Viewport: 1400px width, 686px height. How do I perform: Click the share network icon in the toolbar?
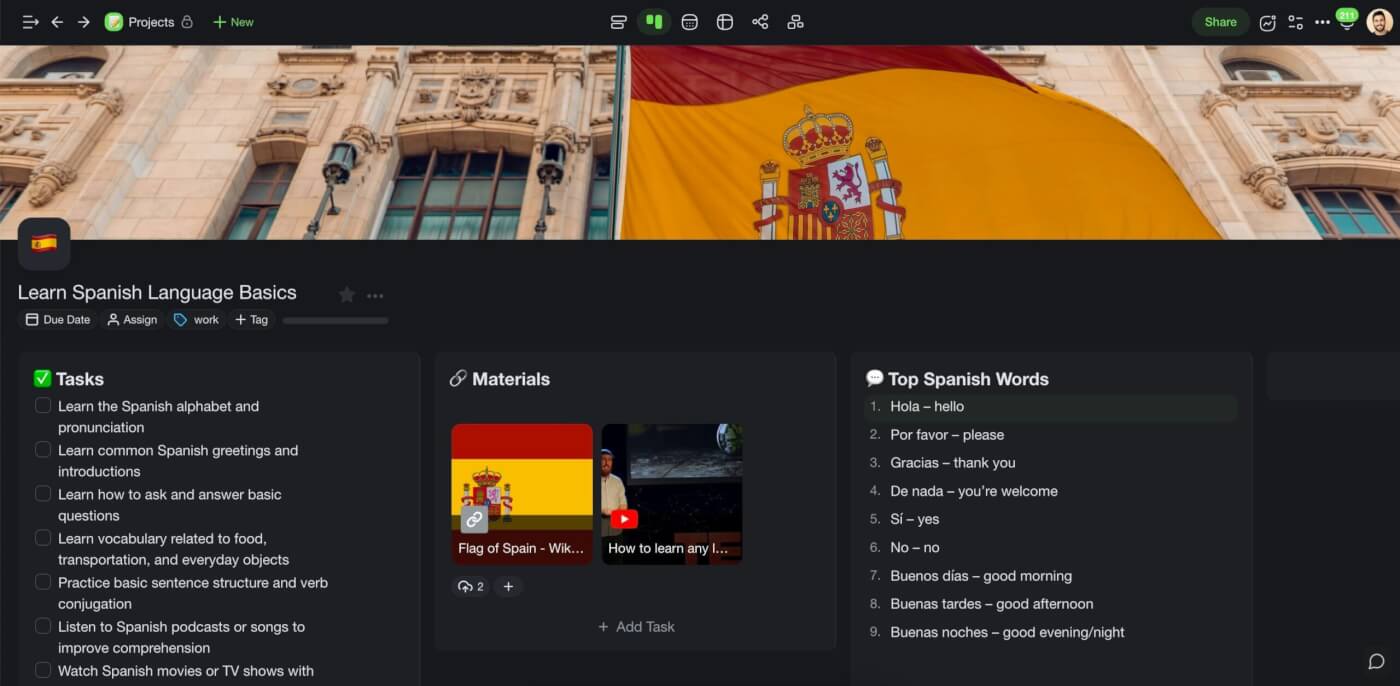(x=760, y=21)
